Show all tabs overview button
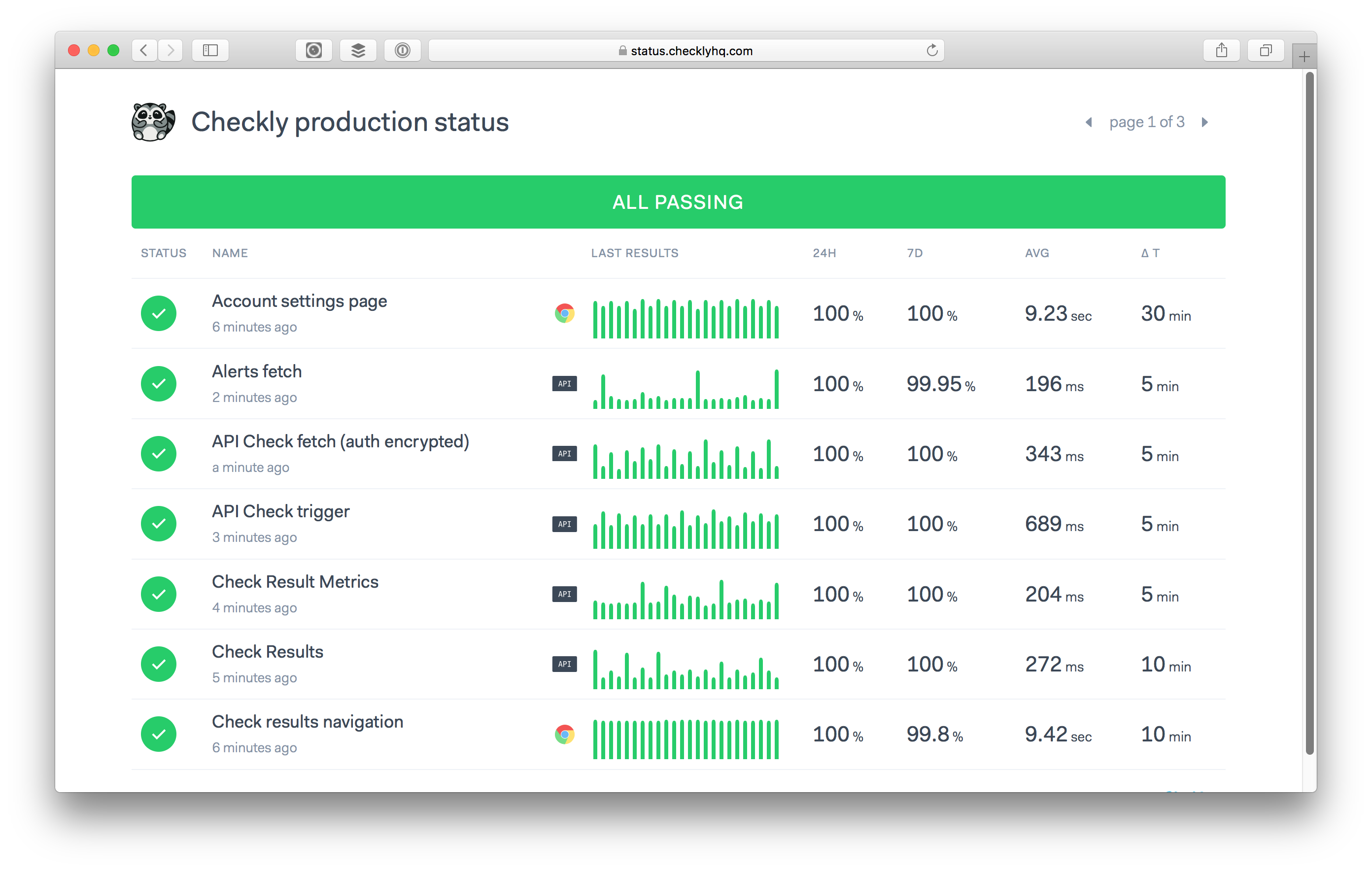This screenshot has height=871, width=1372. pos(1265,51)
